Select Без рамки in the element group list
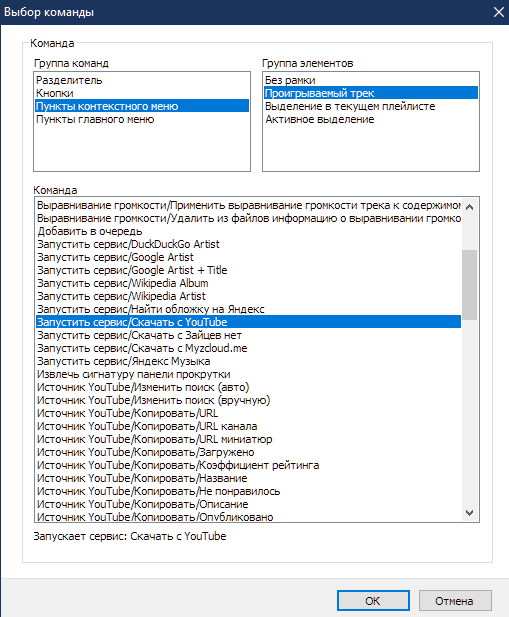The image size is (509, 617). [371, 80]
